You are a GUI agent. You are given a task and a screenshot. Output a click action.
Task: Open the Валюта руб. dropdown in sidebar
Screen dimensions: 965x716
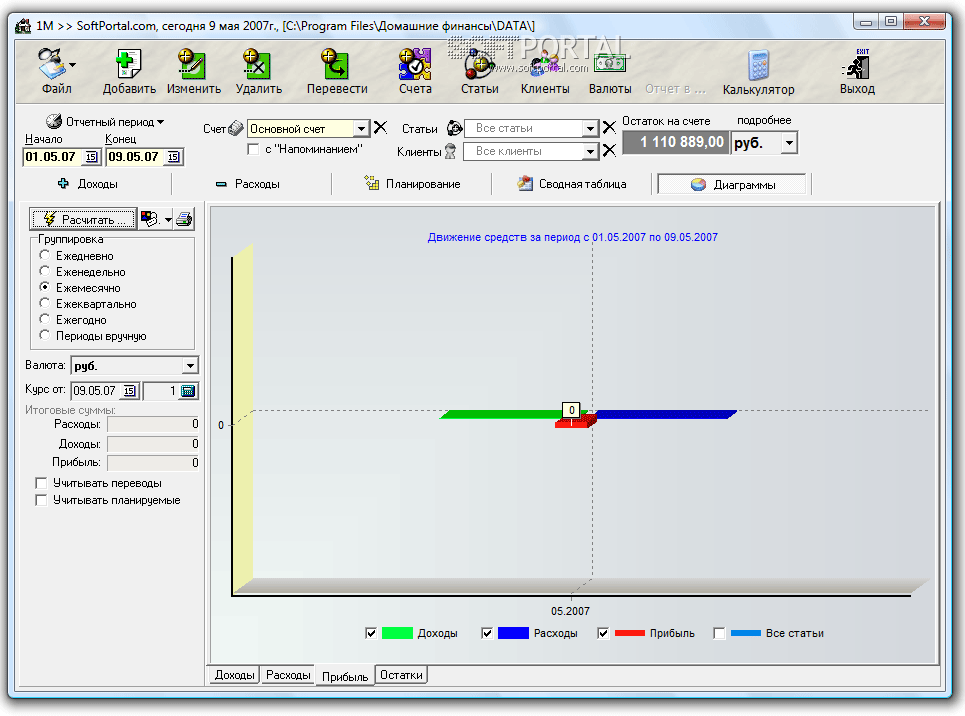[x=190, y=366]
